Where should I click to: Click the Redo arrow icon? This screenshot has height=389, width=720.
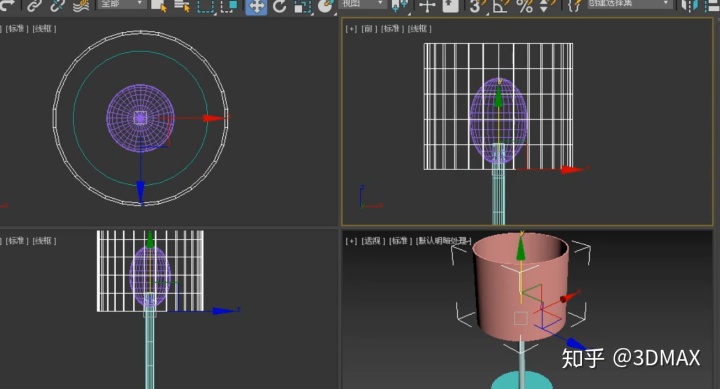tap(6, 5)
